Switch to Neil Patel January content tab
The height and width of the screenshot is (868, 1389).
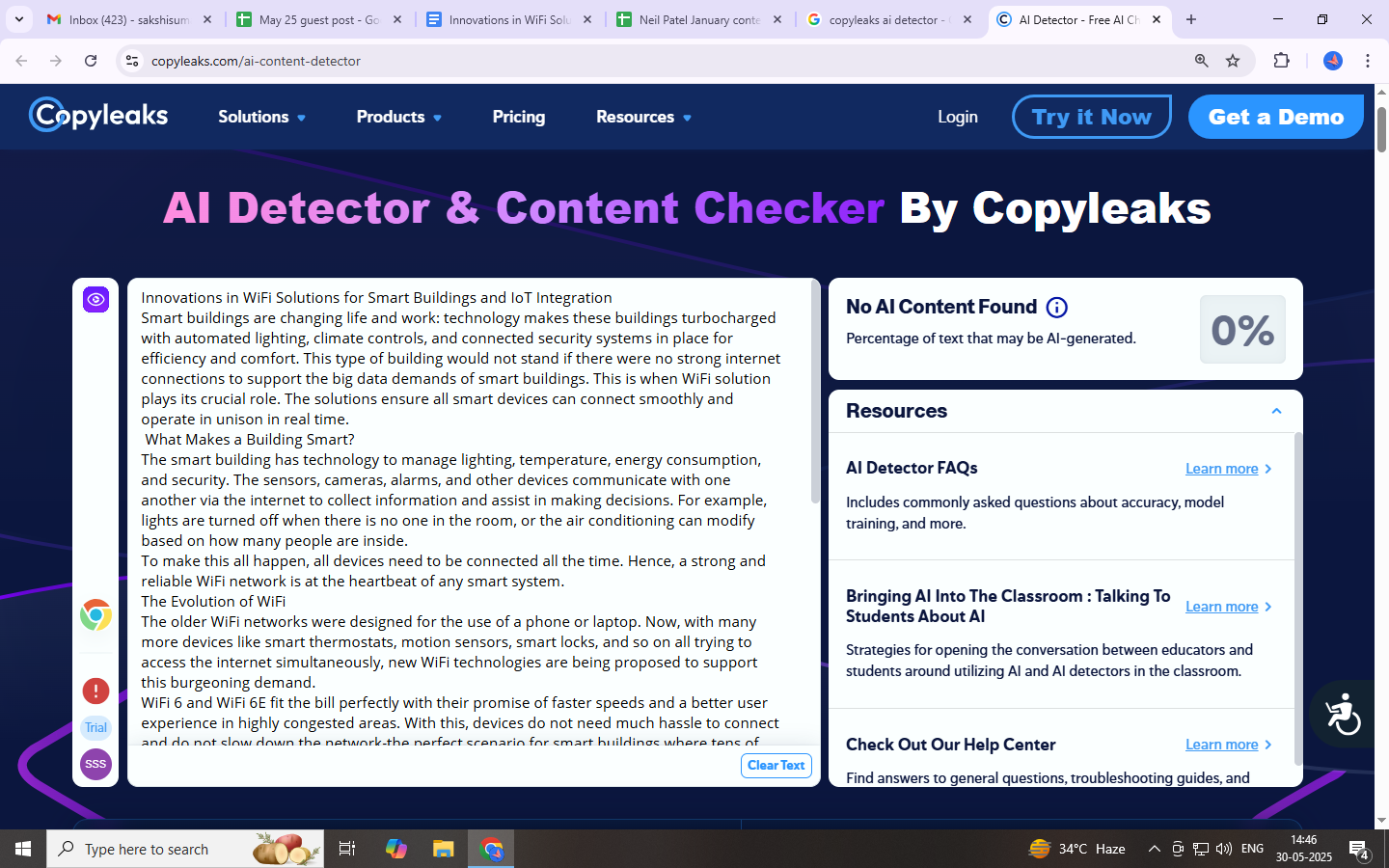pyautogui.click(x=699, y=19)
